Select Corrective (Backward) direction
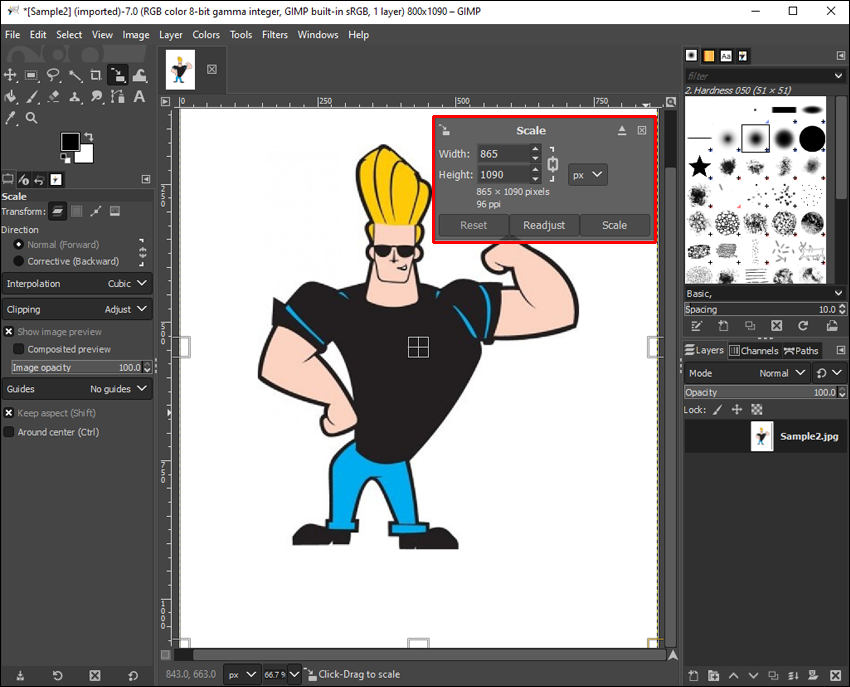 click(x=19, y=261)
